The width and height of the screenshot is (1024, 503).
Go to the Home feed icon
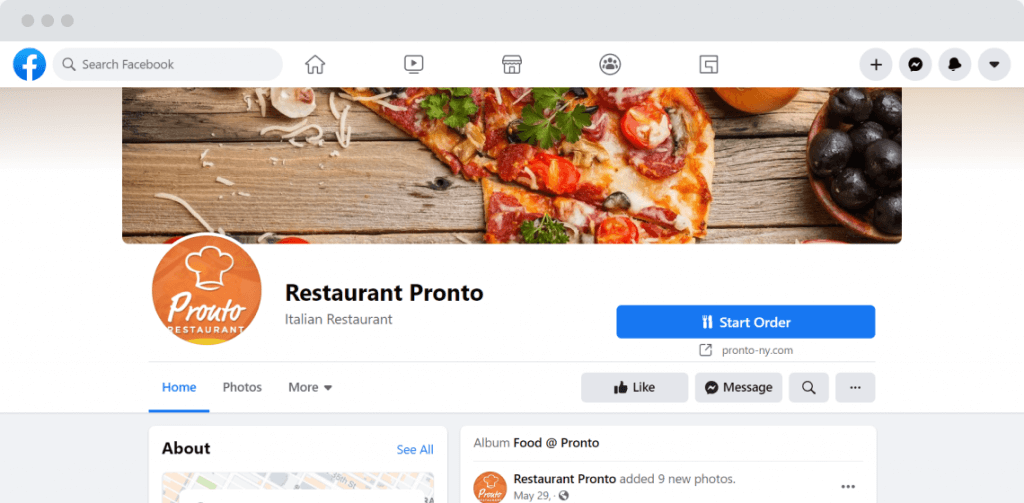[x=315, y=65]
